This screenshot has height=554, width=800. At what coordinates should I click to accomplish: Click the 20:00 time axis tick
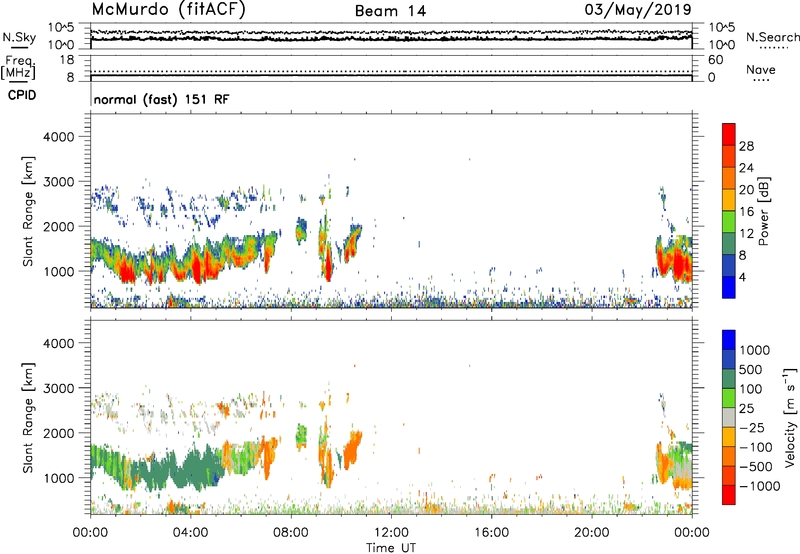tap(591, 533)
